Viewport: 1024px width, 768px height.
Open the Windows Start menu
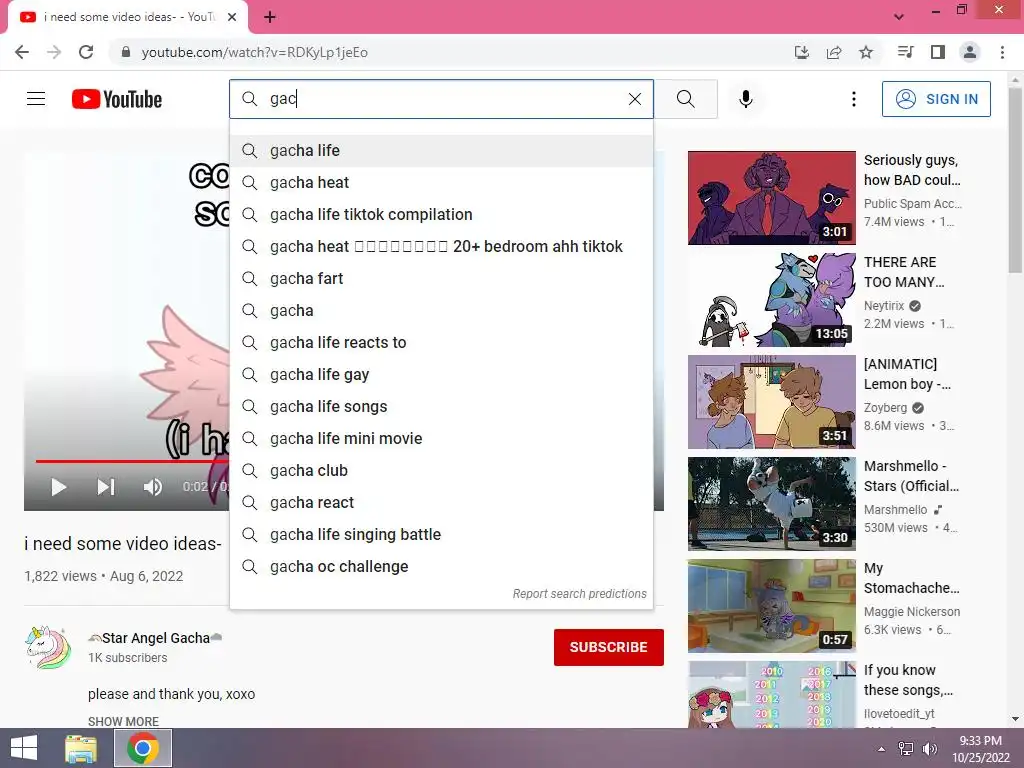[x=24, y=748]
